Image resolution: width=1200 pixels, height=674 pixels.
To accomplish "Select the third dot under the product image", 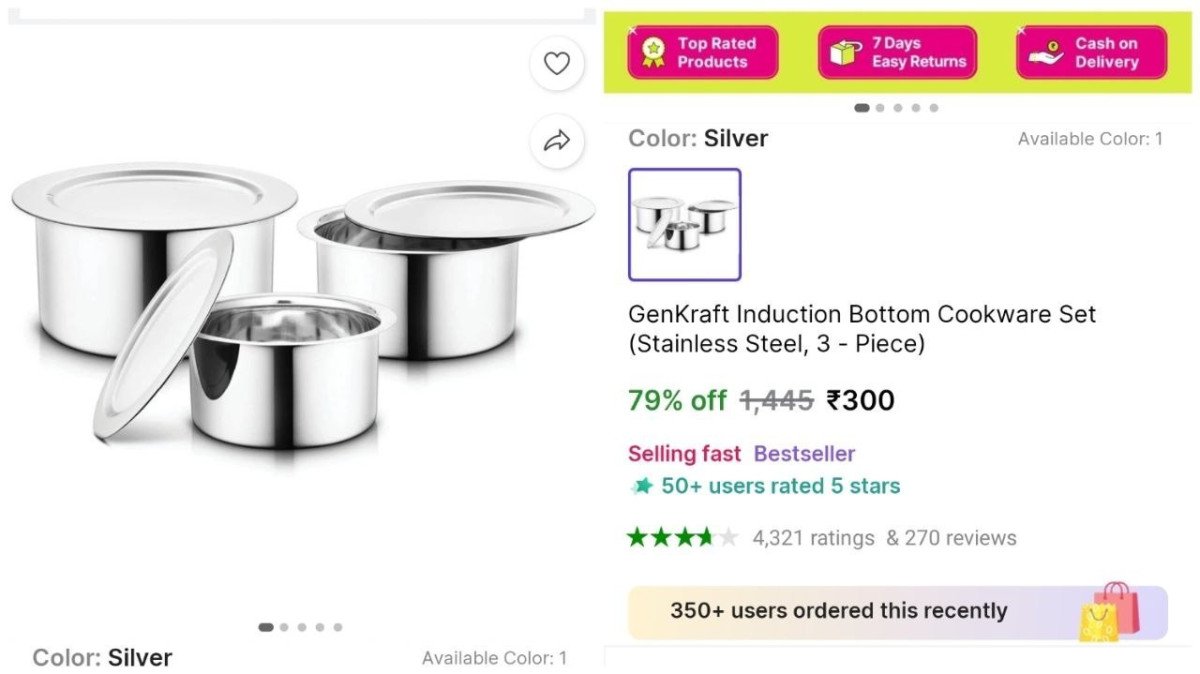I will 300,627.
